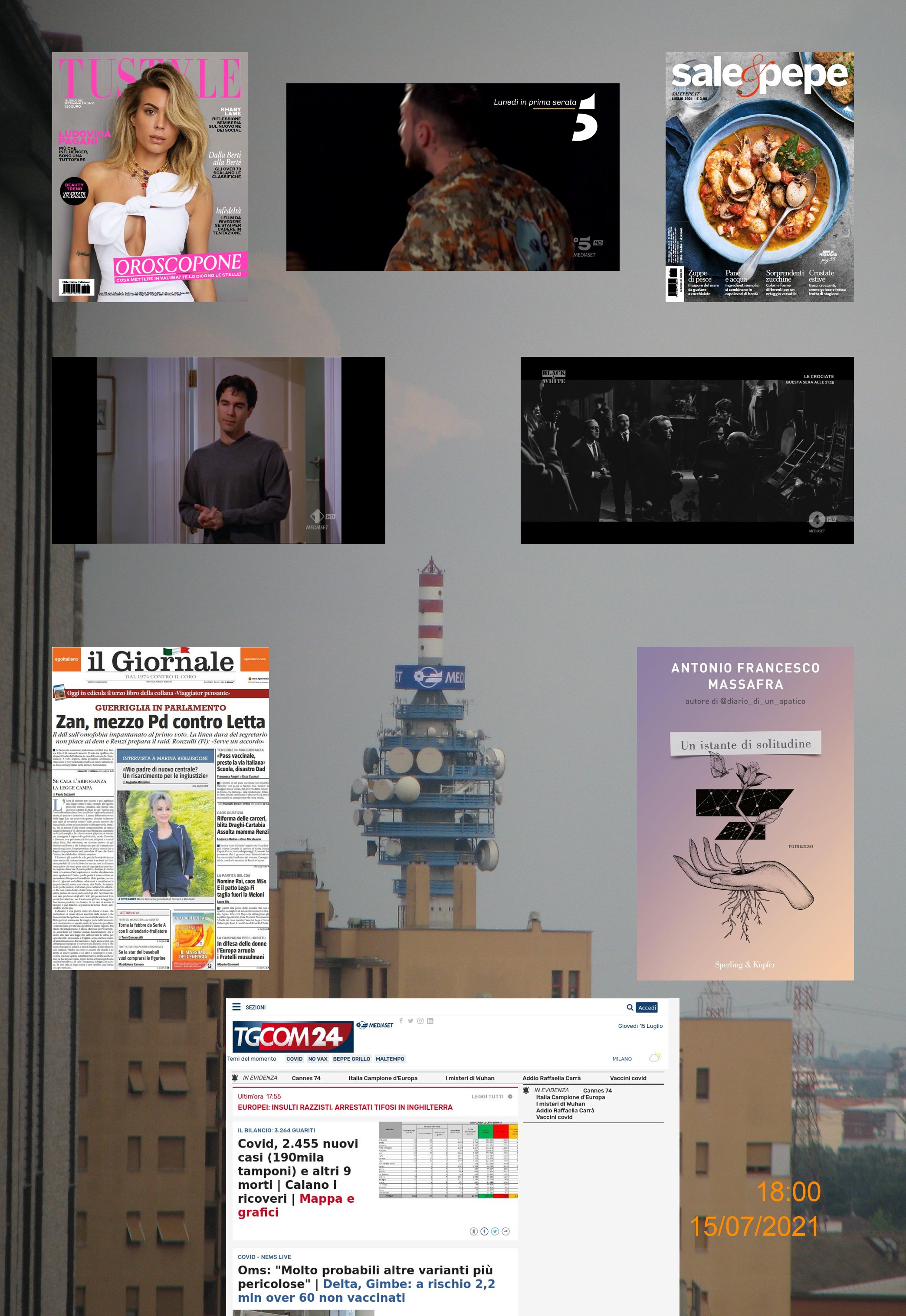Screen dimensions: 906x1316
Task: Click the In Evidenza bell icon
Action: coord(235,1078)
